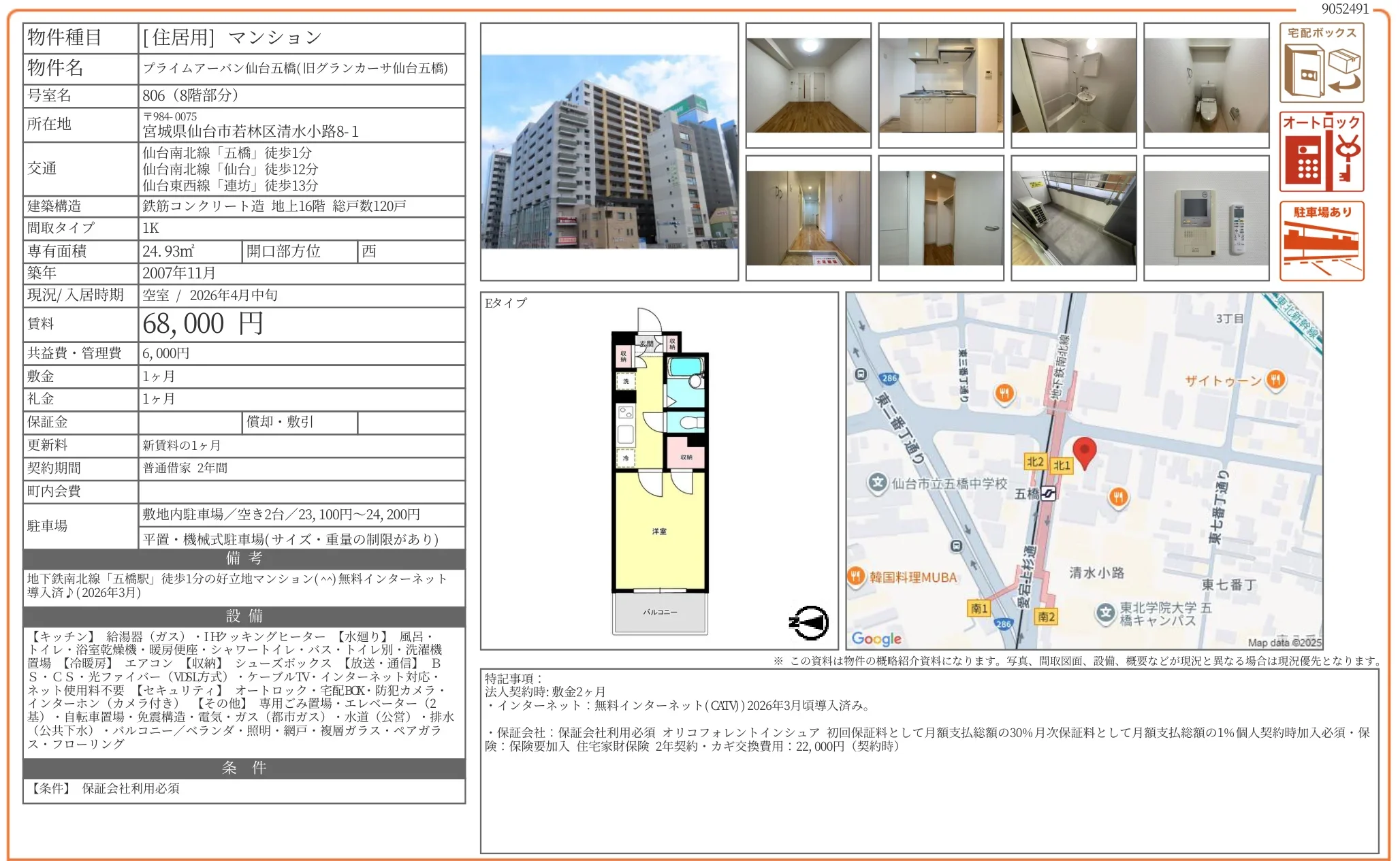Click the management fee 6,000円
Image resolution: width=1400 pixels, height=861 pixels.
pos(166,353)
